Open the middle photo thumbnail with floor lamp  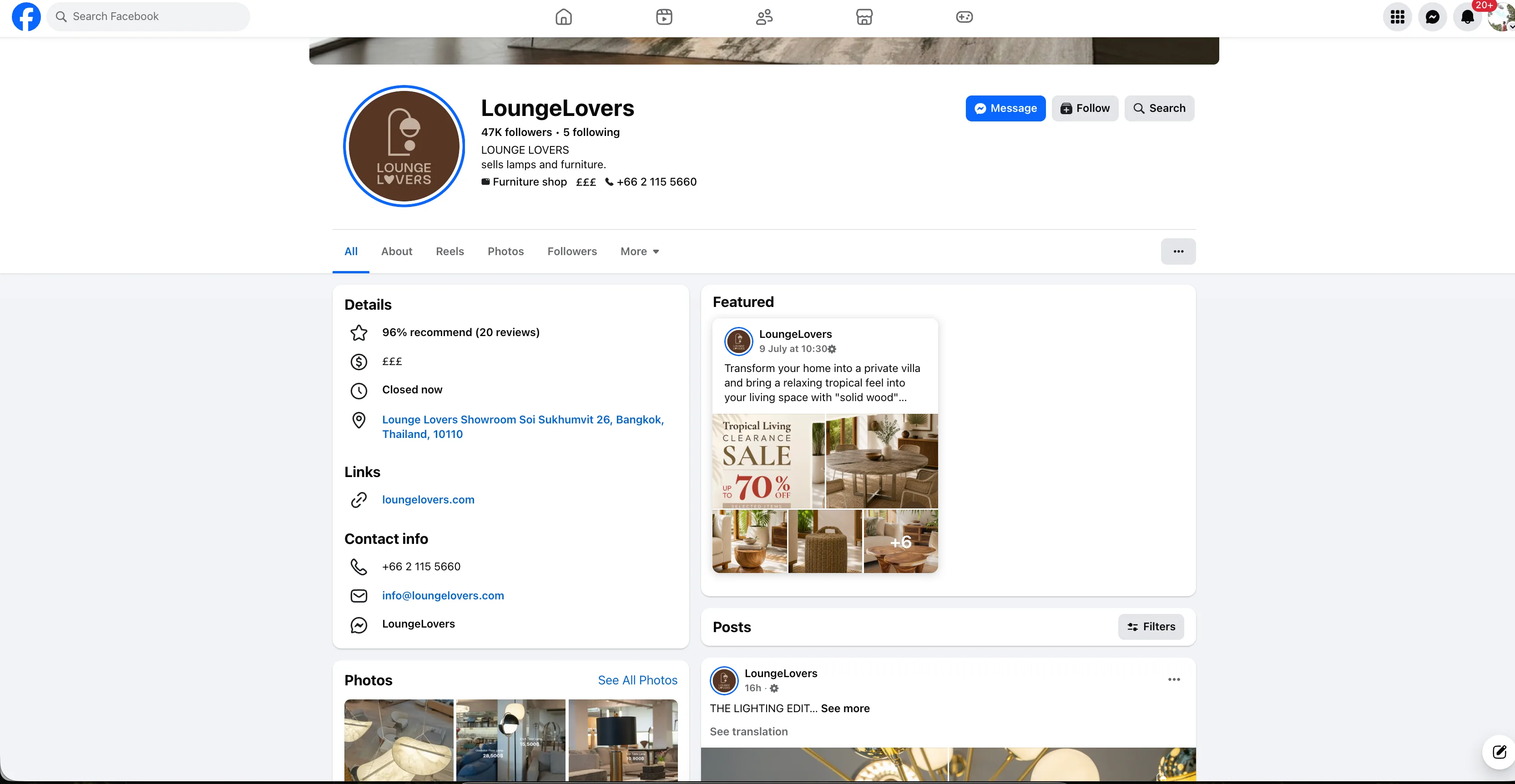click(x=510, y=740)
